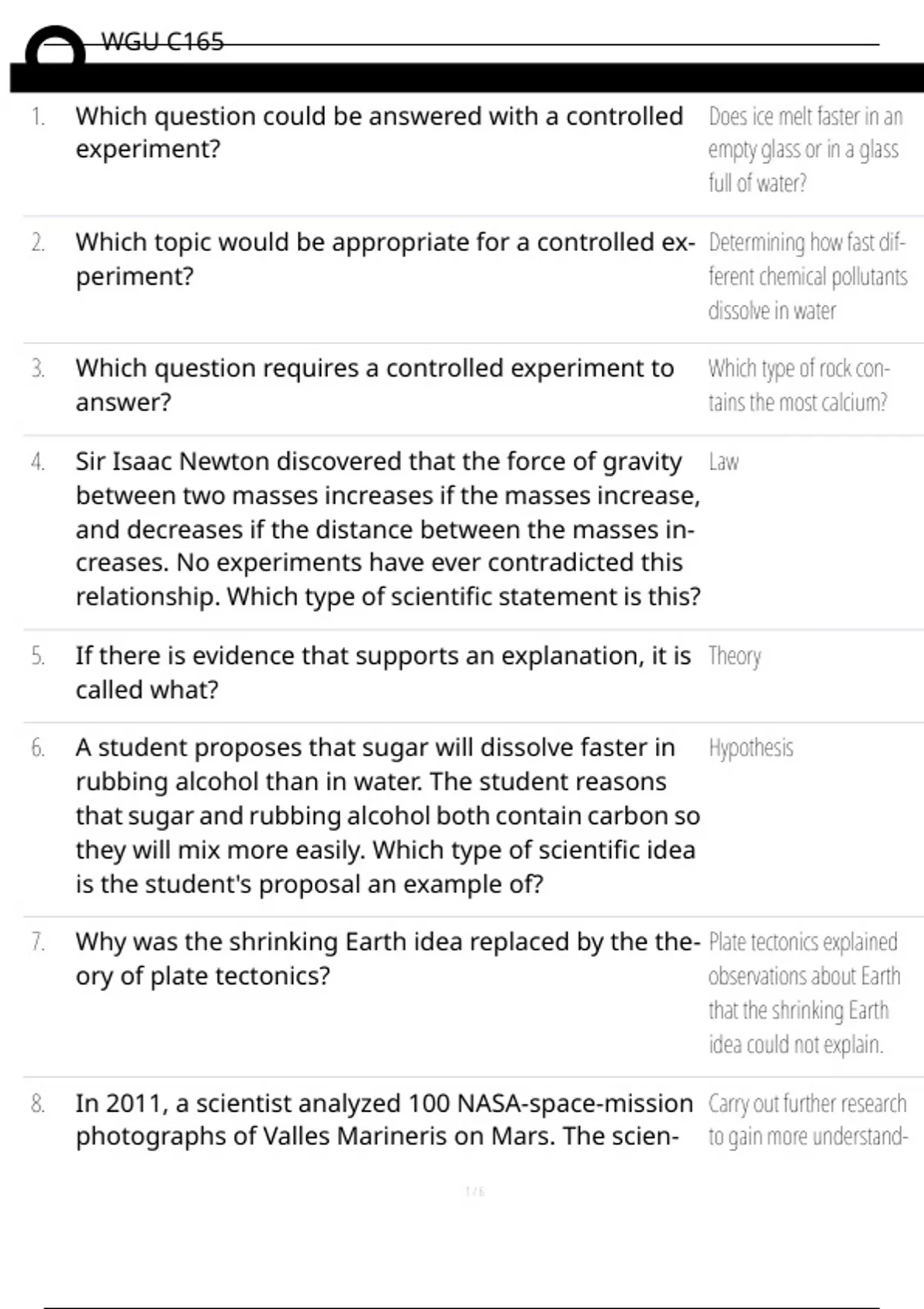Click the 'Hypothesis' answer text

(x=751, y=748)
